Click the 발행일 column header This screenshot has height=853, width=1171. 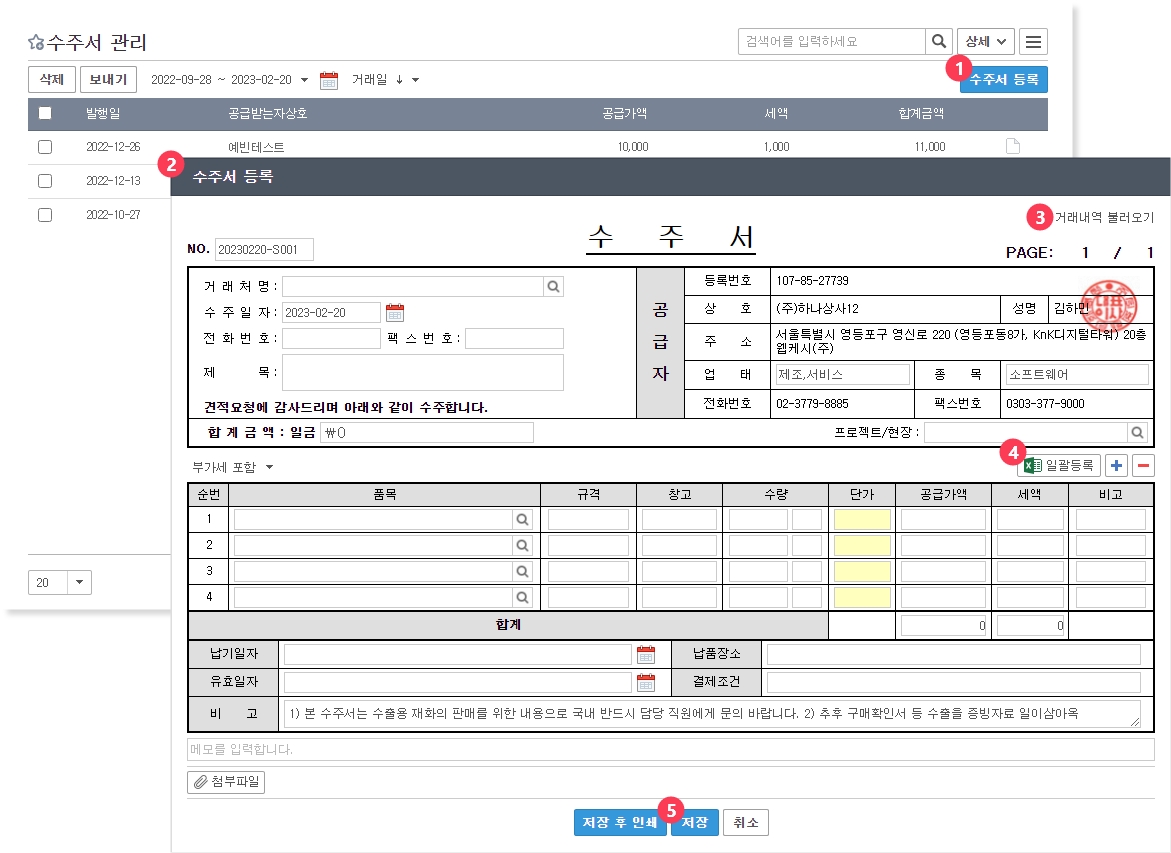(102, 114)
